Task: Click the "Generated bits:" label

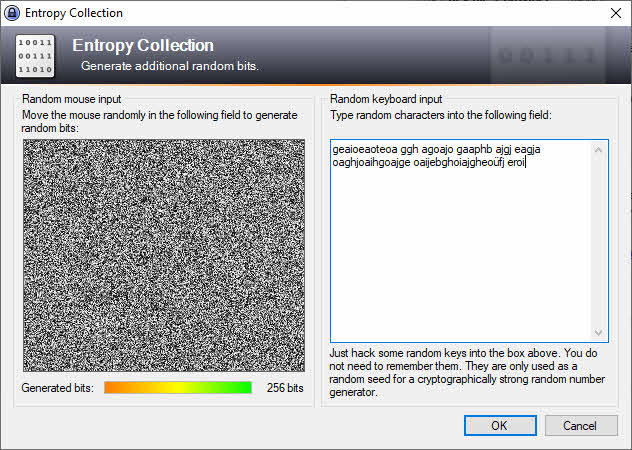Action: 57,388
